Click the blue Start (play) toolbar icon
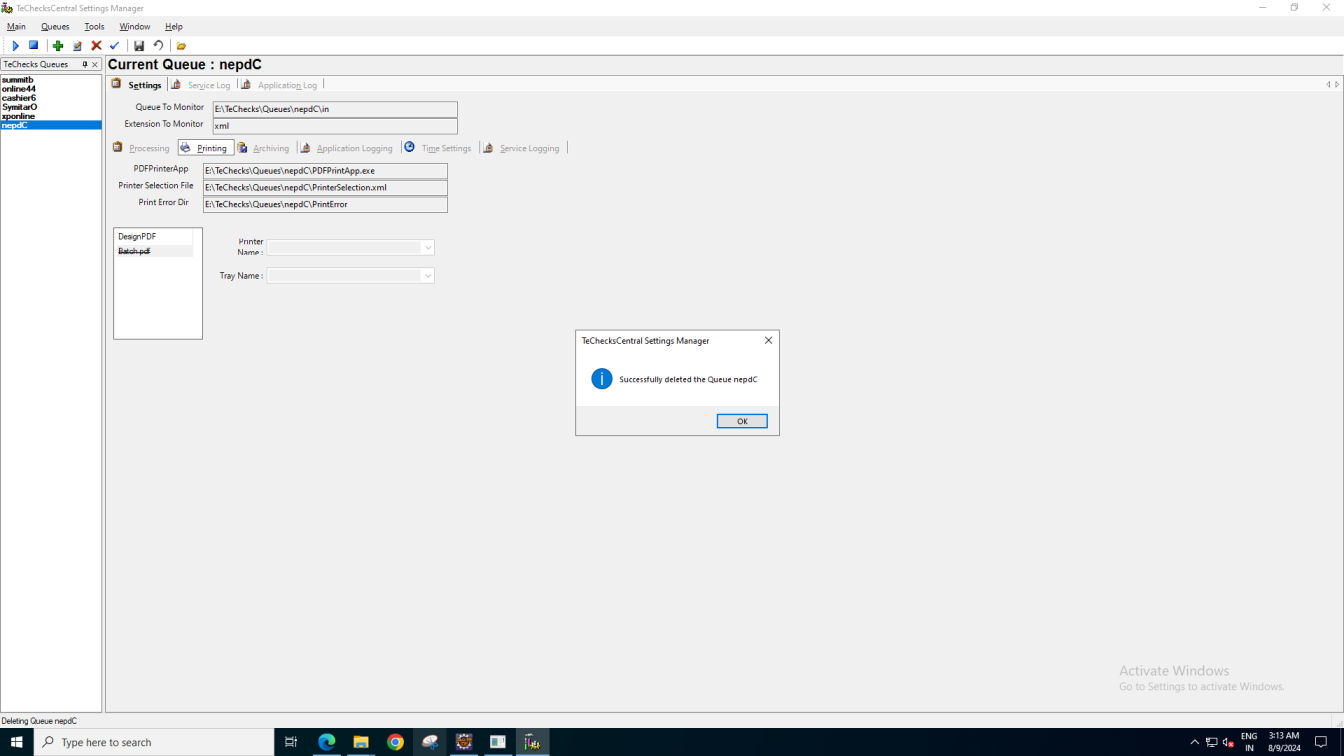Image resolution: width=1344 pixels, height=756 pixels. click(x=15, y=46)
